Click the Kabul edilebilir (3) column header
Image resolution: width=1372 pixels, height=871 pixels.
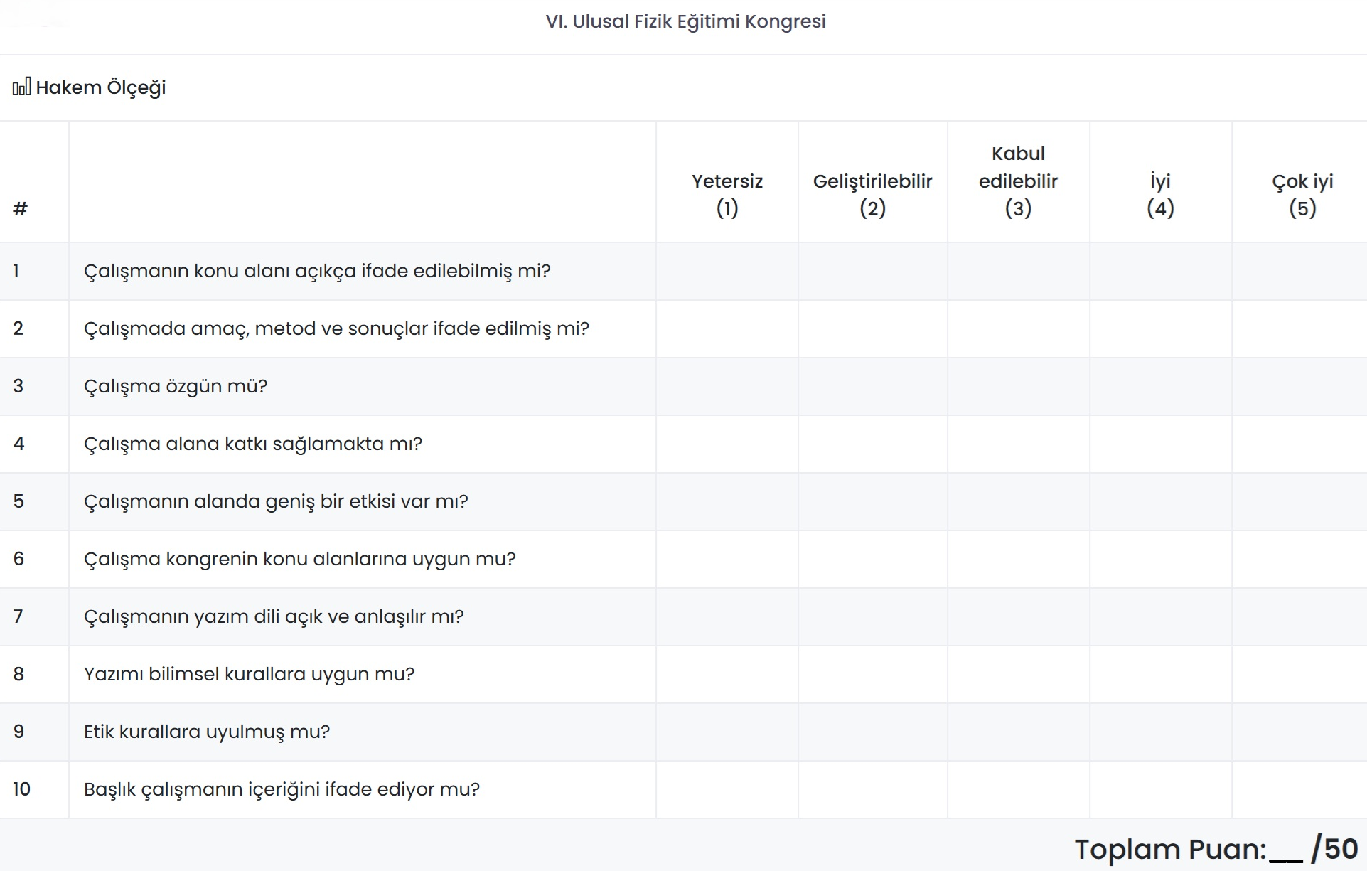pos(1018,181)
